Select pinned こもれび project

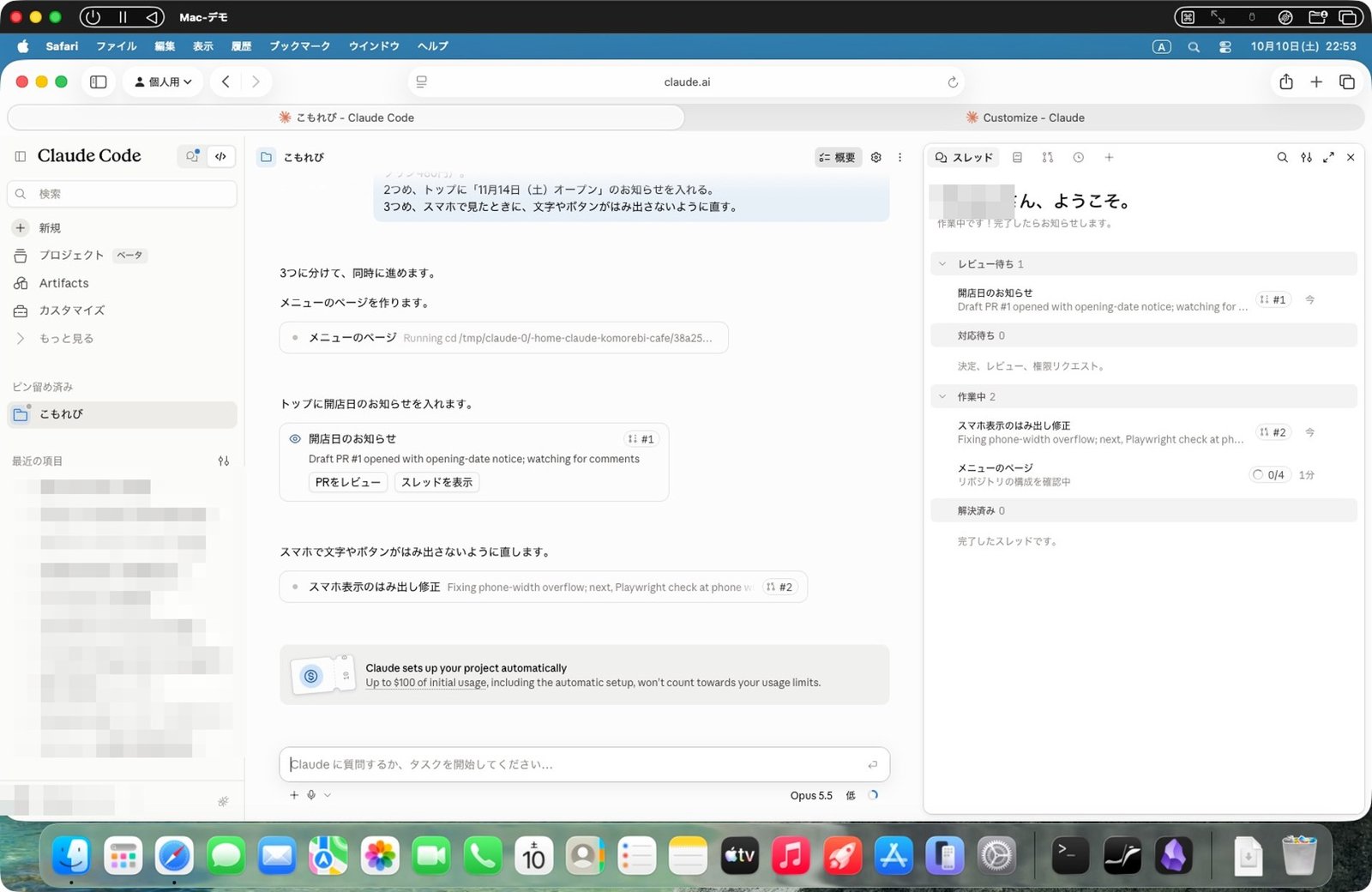[122, 414]
